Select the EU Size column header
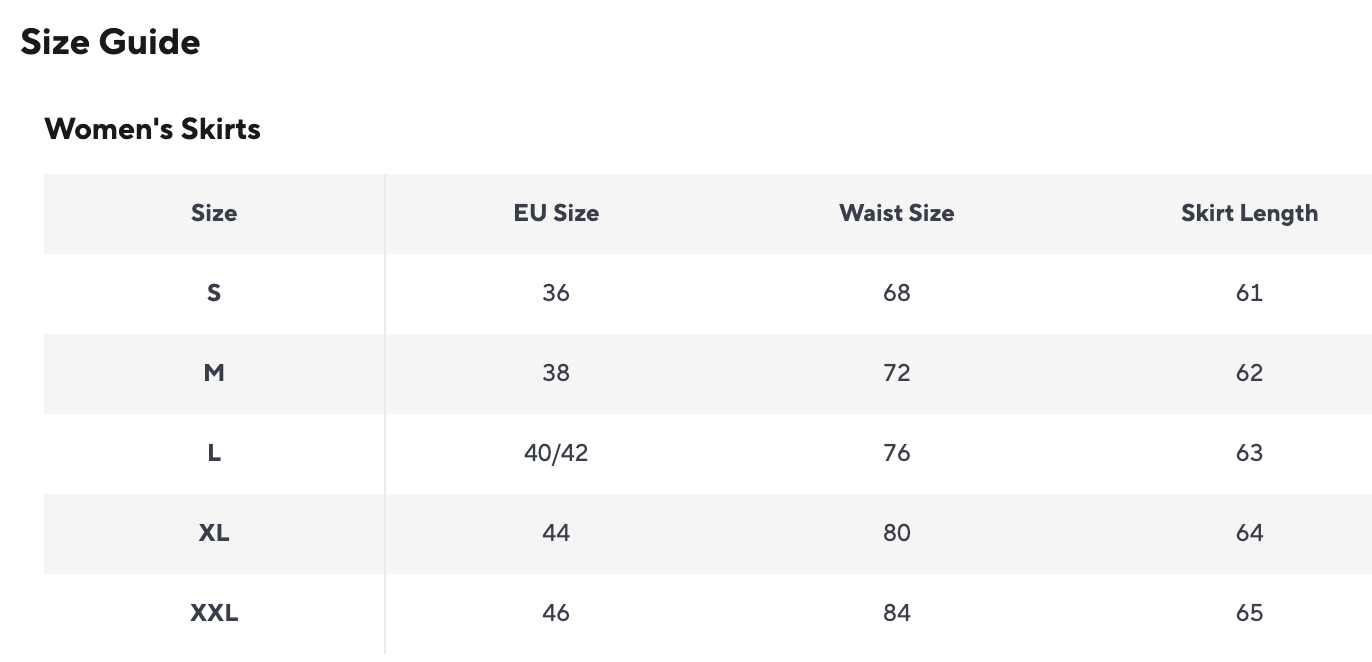 556,213
